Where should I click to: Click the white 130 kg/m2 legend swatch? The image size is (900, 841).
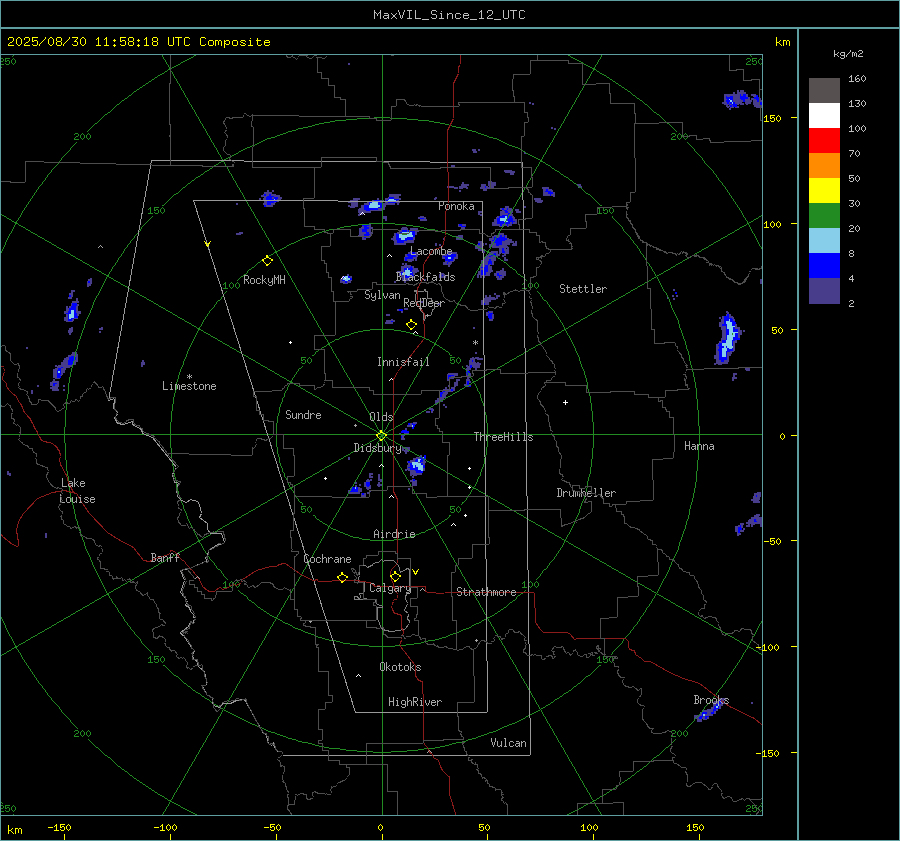(x=824, y=116)
